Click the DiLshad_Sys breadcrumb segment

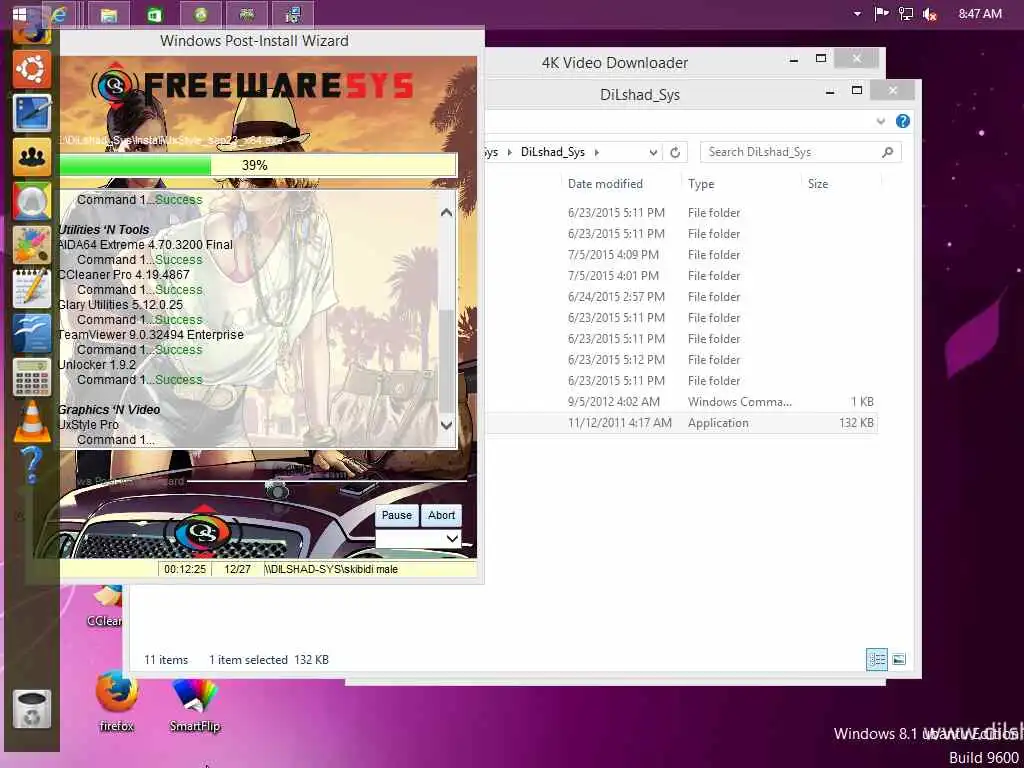pyautogui.click(x=552, y=152)
